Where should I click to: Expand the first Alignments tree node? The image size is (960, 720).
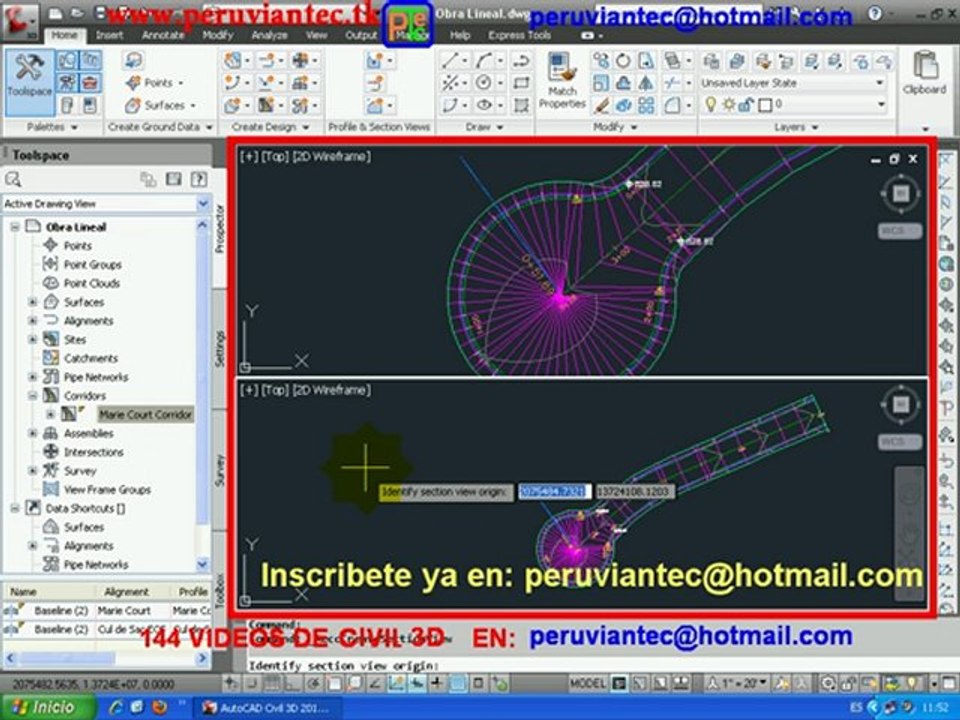click(32, 320)
